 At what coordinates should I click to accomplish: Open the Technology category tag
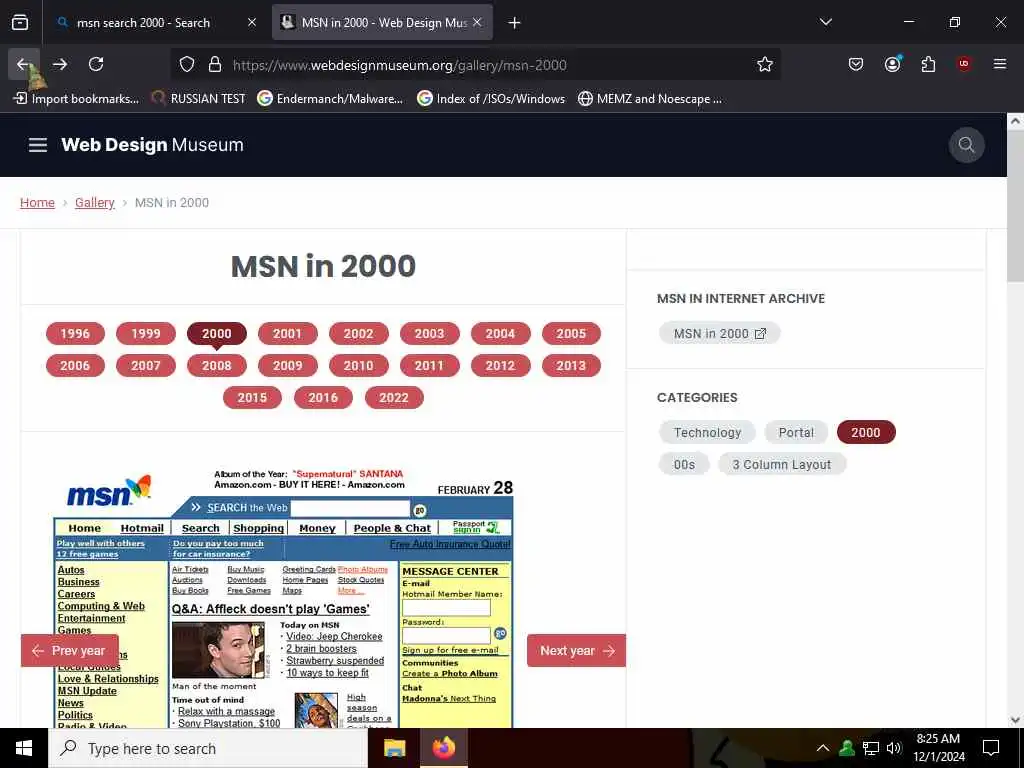(707, 432)
